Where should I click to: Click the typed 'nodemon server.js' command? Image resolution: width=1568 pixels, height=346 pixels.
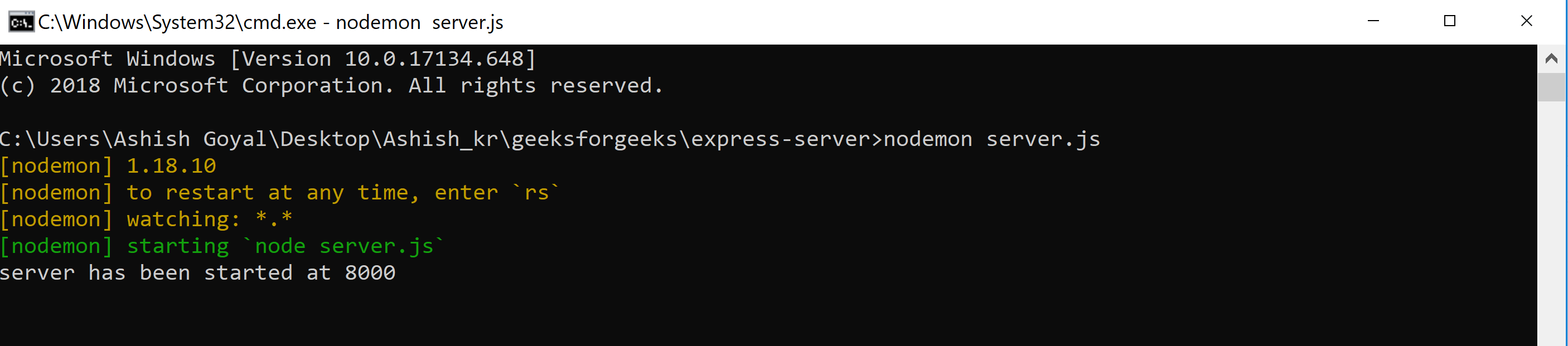point(991,139)
